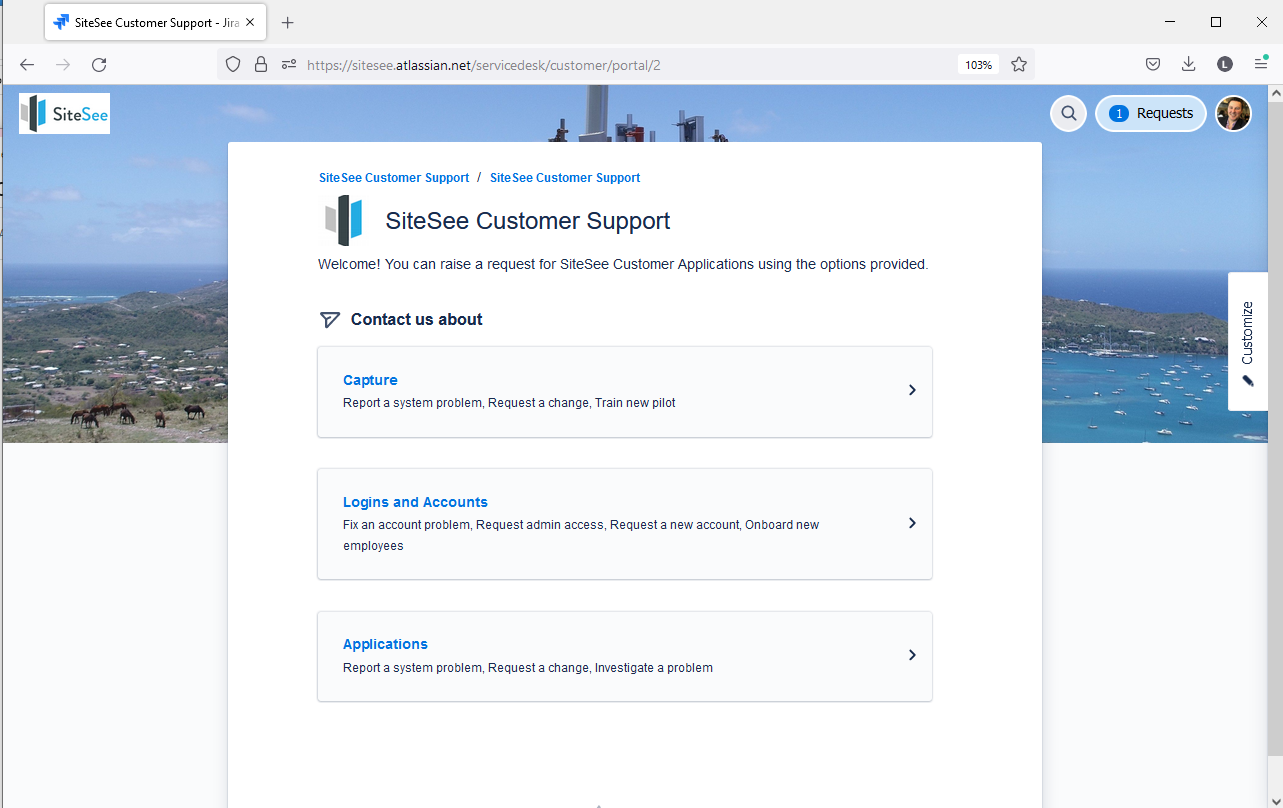Open the Pocket save icon
The height and width of the screenshot is (808, 1283).
click(x=1153, y=64)
